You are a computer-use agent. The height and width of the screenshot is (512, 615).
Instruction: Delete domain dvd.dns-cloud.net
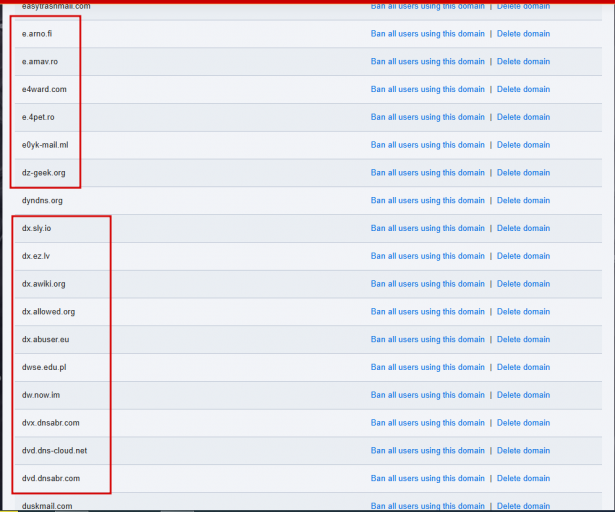pyautogui.click(x=523, y=452)
